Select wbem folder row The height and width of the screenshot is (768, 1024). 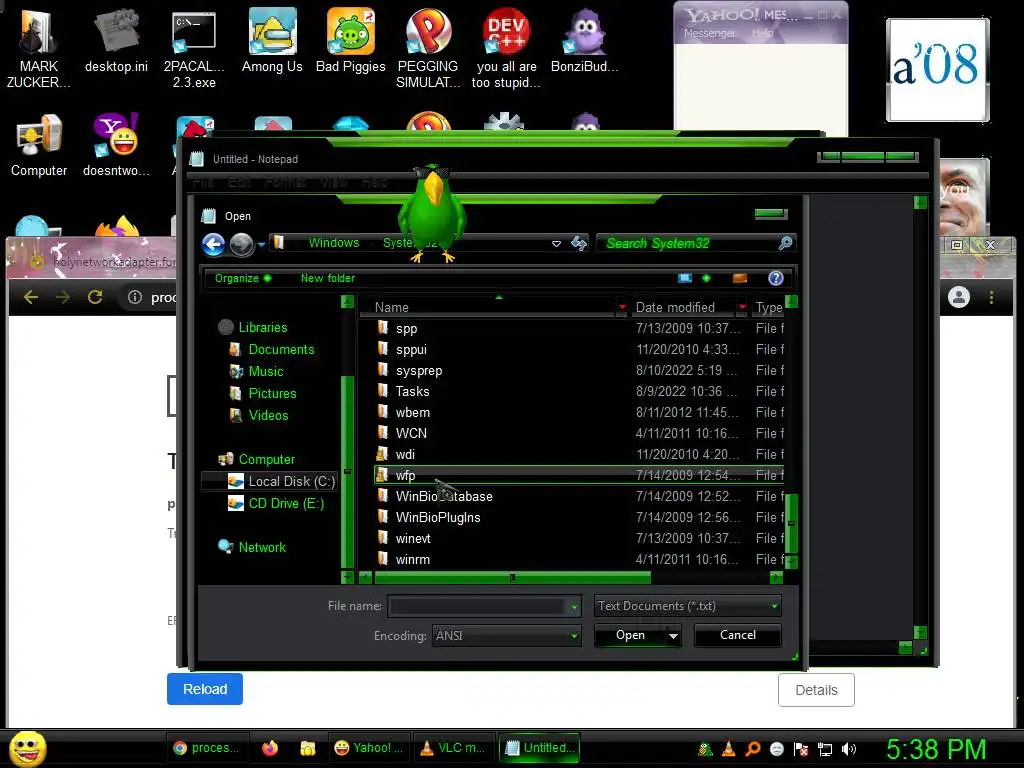pyautogui.click(x=580, y=412)
